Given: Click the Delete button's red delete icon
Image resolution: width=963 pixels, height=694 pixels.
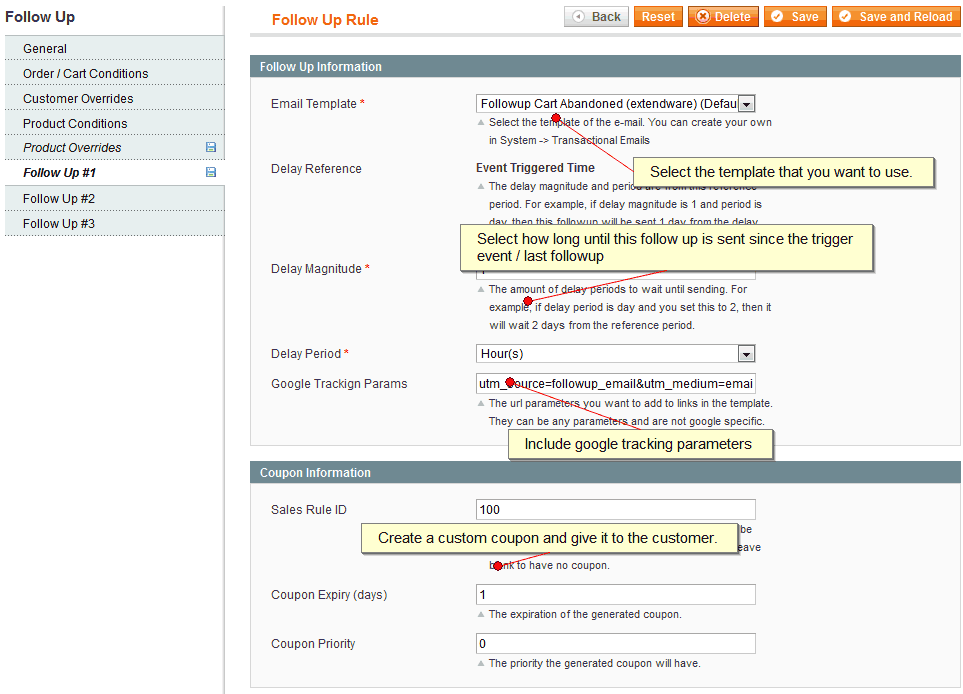Looking at the screenshot, I should pos(703,16).
